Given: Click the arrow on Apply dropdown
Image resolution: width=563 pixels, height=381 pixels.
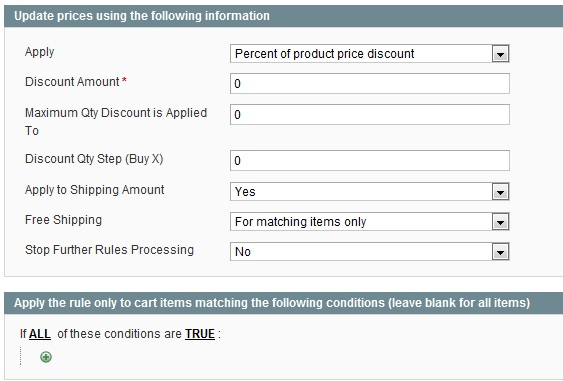Looking at the screenshot, I should (x=500, y=54).
